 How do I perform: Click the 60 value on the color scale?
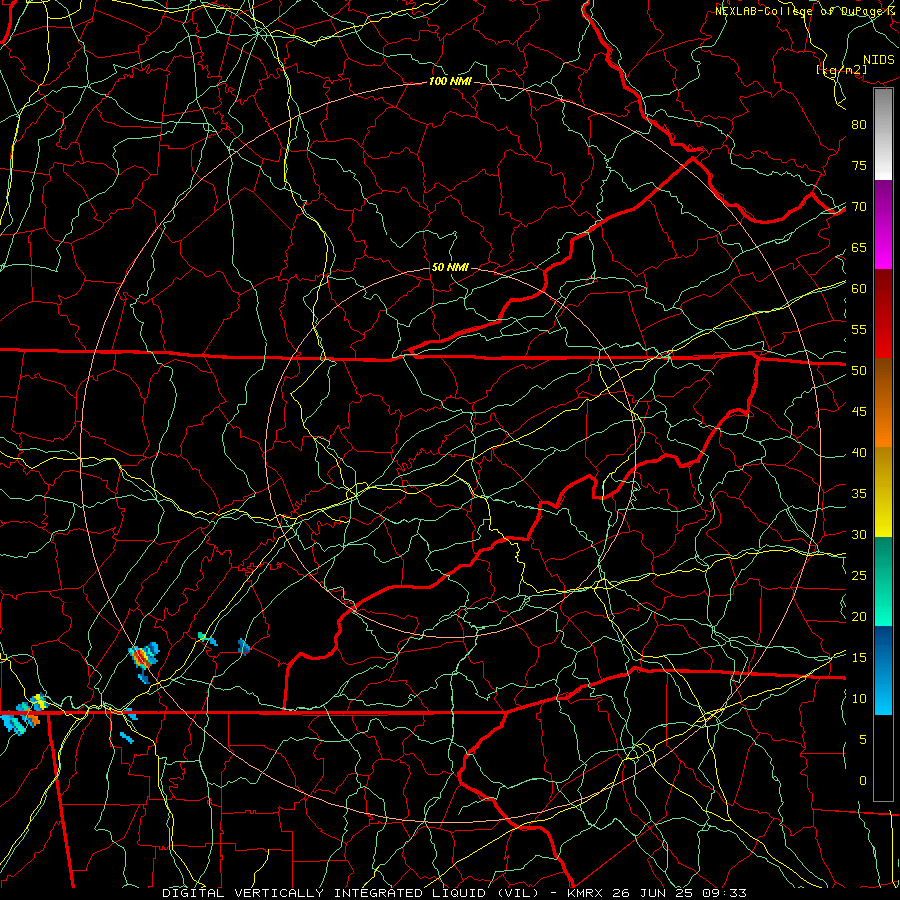(x=859, y=289)
